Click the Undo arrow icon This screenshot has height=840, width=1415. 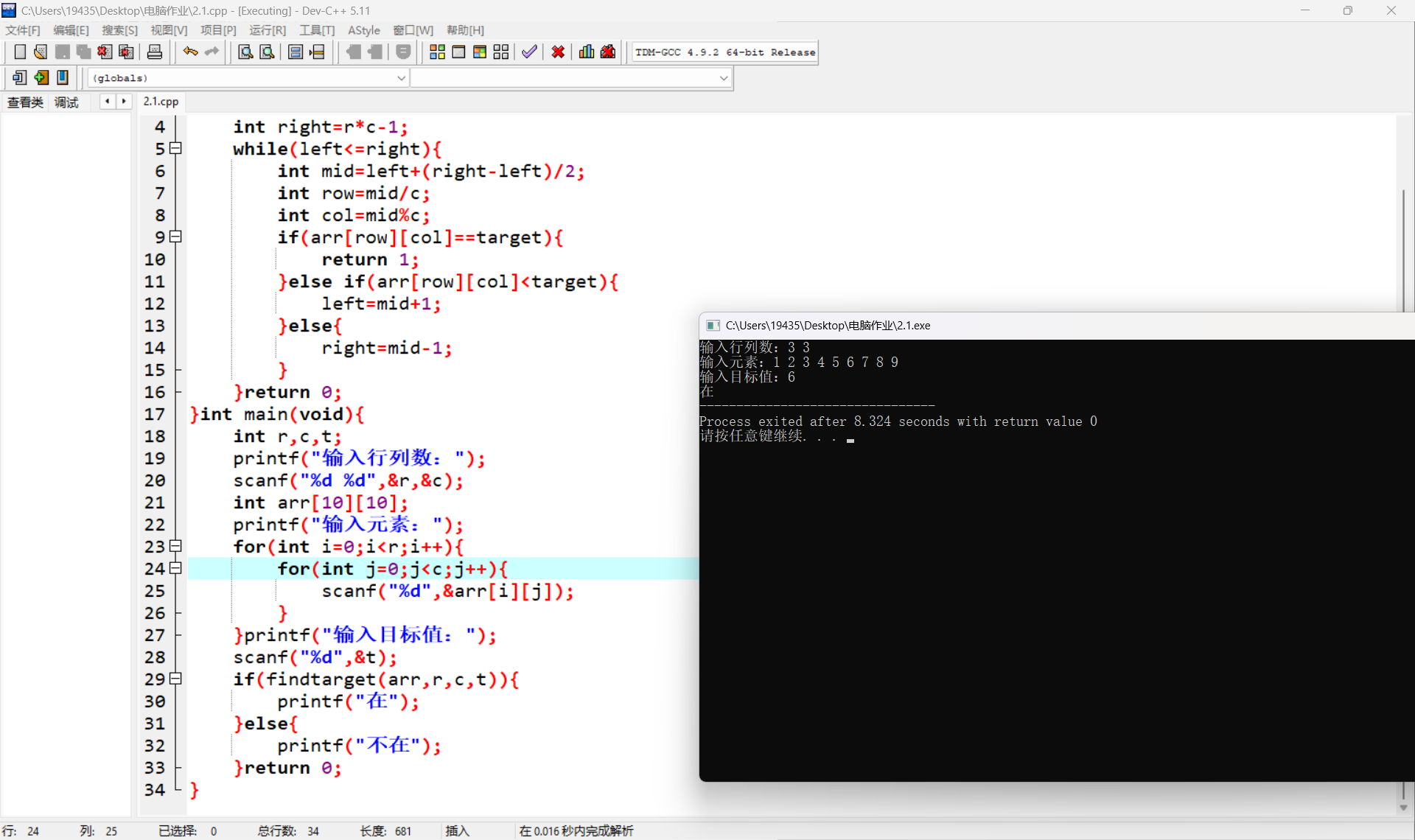(190, 52)
